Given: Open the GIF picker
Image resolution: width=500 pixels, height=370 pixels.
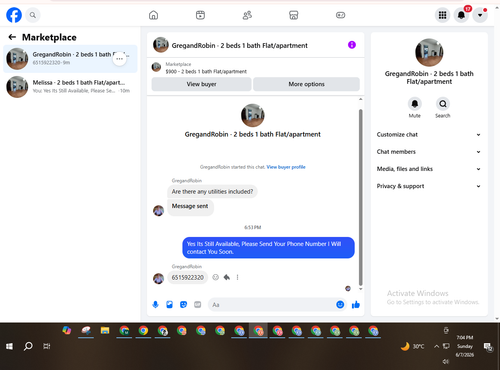Looking at the screenshot, I should coord(198,305).
